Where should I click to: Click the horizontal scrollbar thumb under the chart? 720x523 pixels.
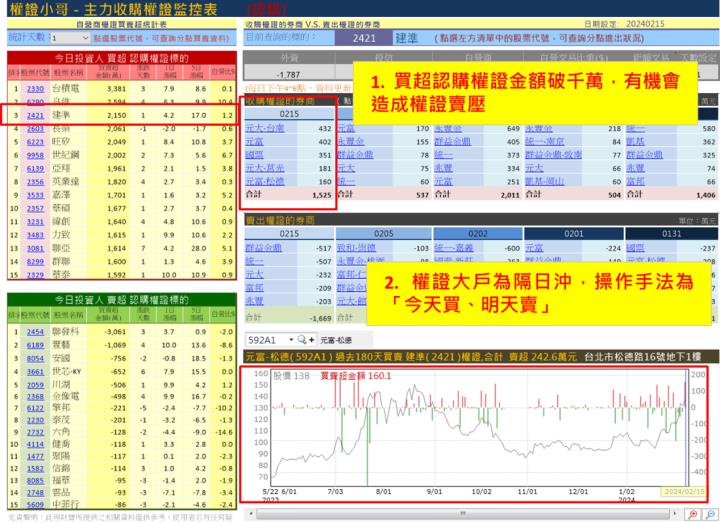[x=463, y=513]
